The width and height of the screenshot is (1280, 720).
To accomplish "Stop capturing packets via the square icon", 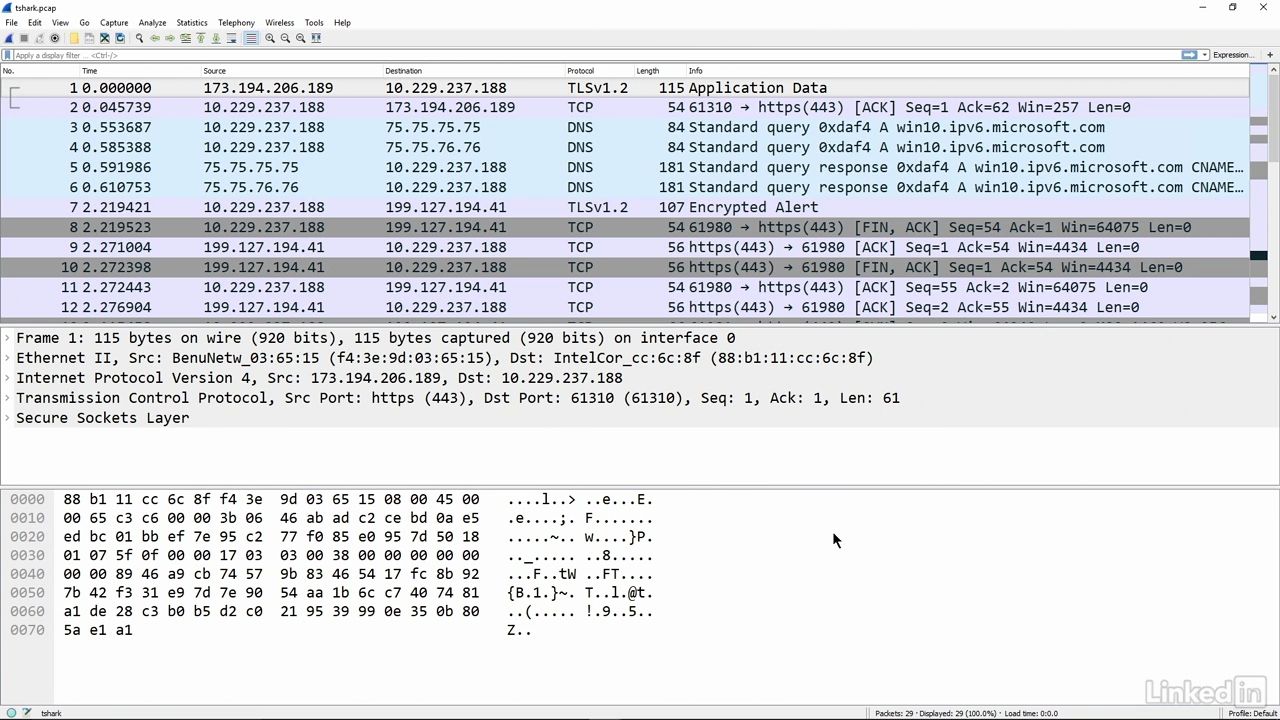I will point(24,38).
